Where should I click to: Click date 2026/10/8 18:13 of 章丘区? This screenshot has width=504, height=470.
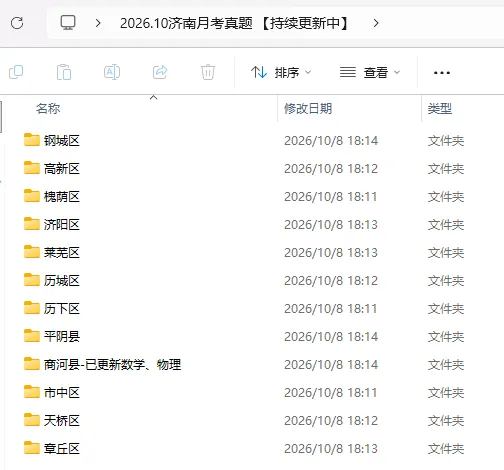(331, 449)
